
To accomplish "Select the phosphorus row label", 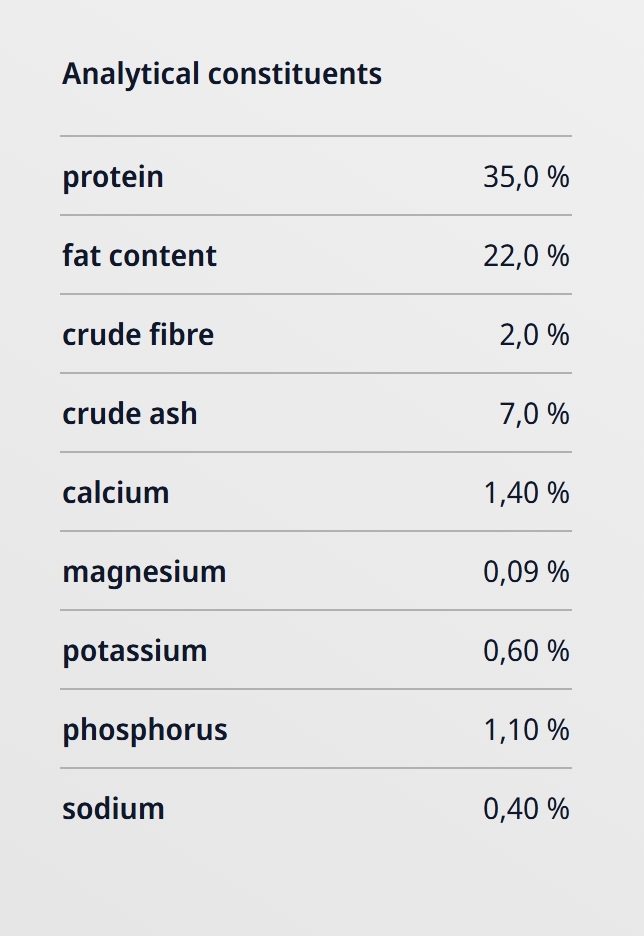I will pyautogui.click(x=145, y=730).
